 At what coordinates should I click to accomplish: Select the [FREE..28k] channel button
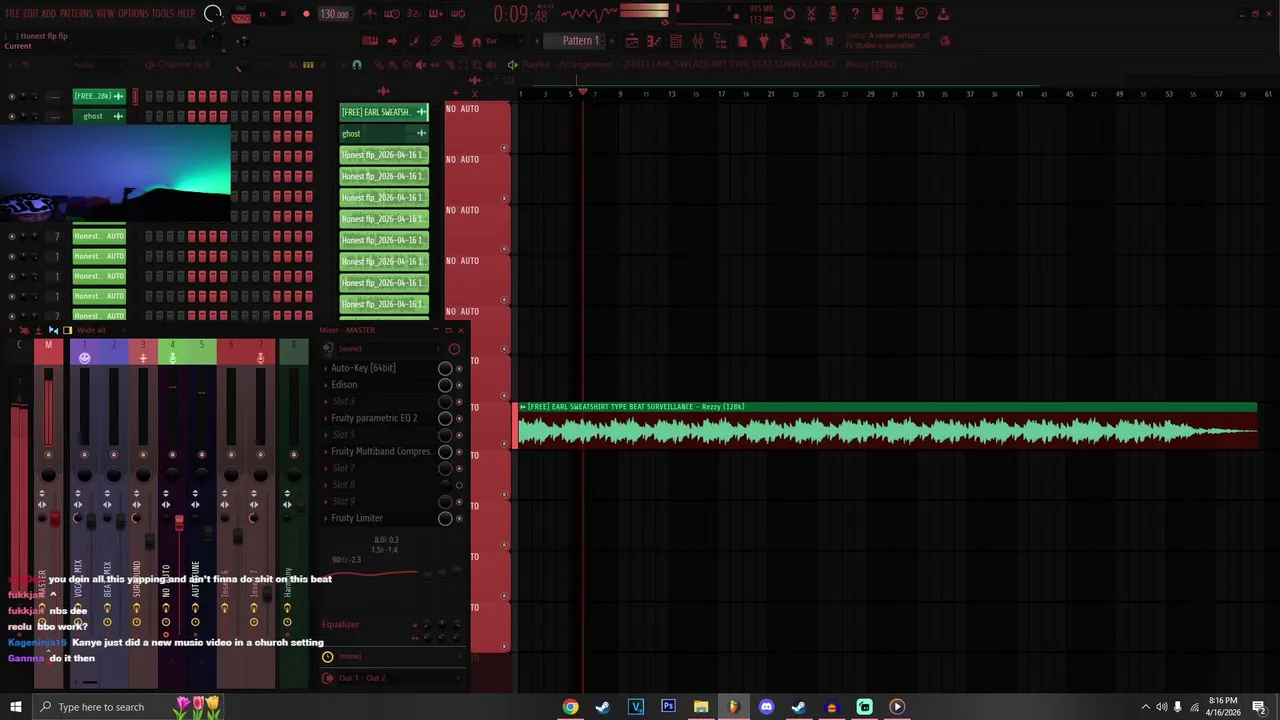99,96
